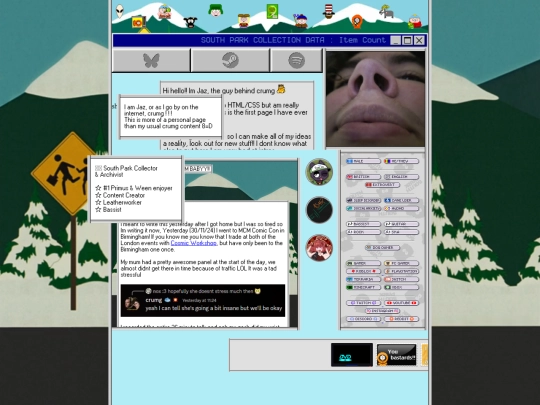
Task: Click the '#1 Primus & Ween enjoyer' line
Action: coord(134,188)
